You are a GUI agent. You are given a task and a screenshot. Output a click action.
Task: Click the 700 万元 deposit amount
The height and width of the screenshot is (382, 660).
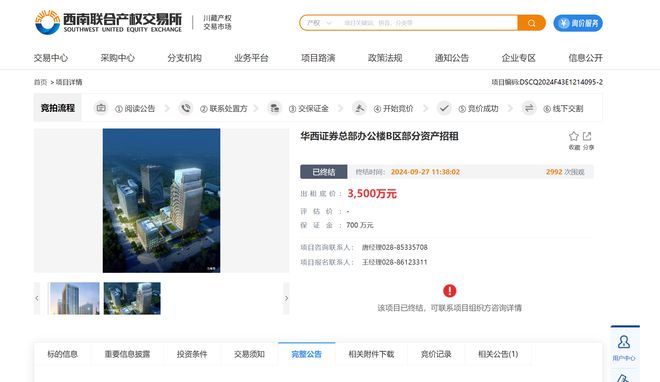[x=359, y=225]
